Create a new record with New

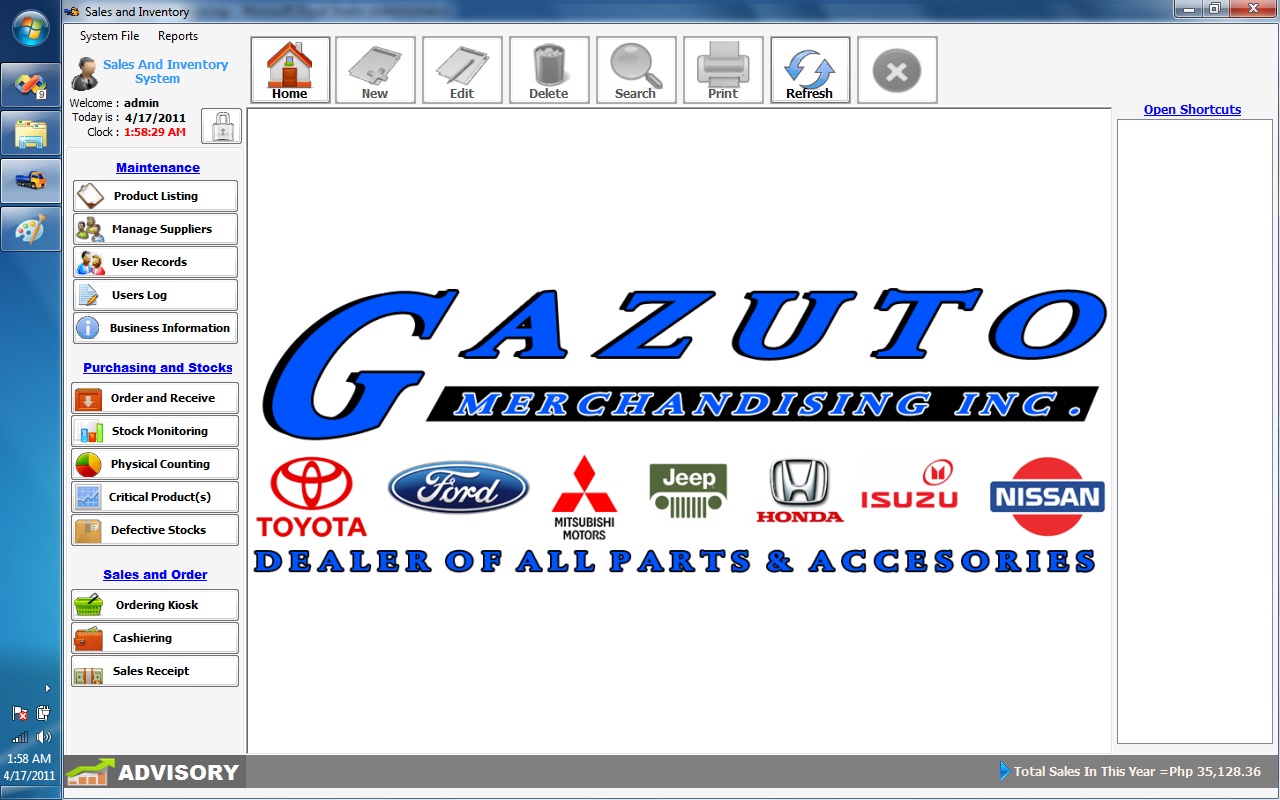tap(375, 70)
